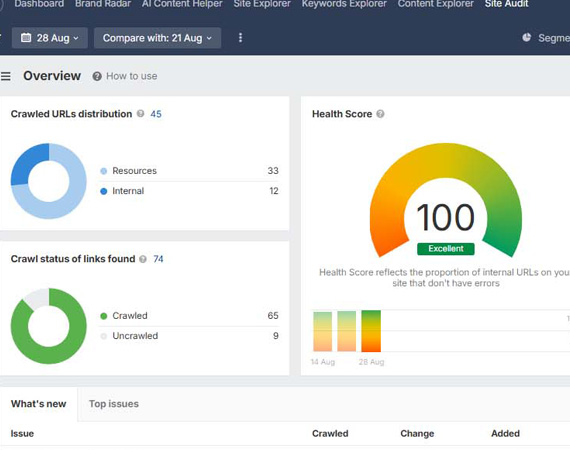The image size is (570, 450).
Task: Click the Added column header
Action: click(505, 434)
